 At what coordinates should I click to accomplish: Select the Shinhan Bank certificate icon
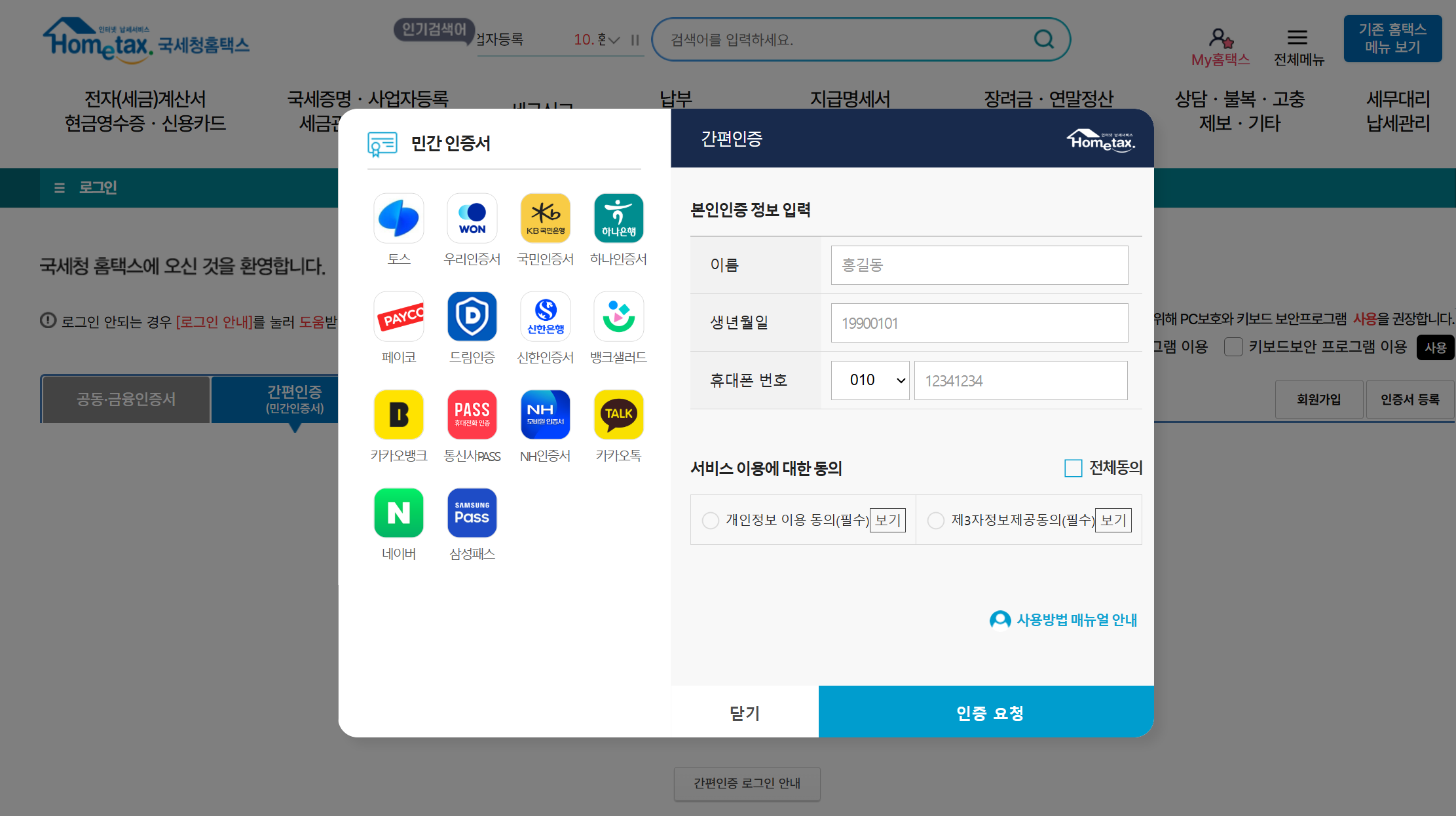point(545,317)
